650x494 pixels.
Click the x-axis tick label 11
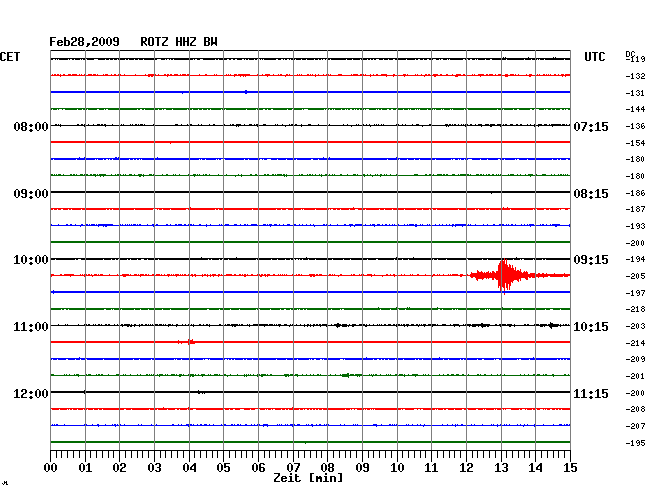point(431,468)
